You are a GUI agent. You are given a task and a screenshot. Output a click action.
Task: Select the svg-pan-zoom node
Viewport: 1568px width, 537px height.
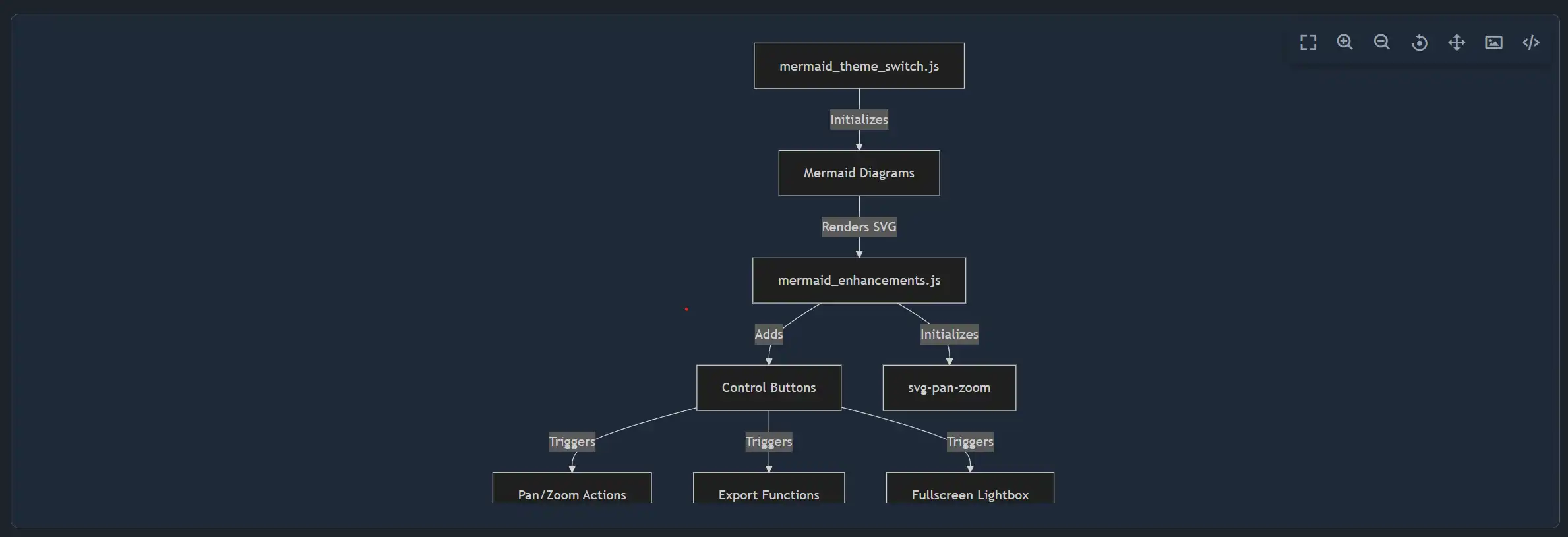(949, 388)
